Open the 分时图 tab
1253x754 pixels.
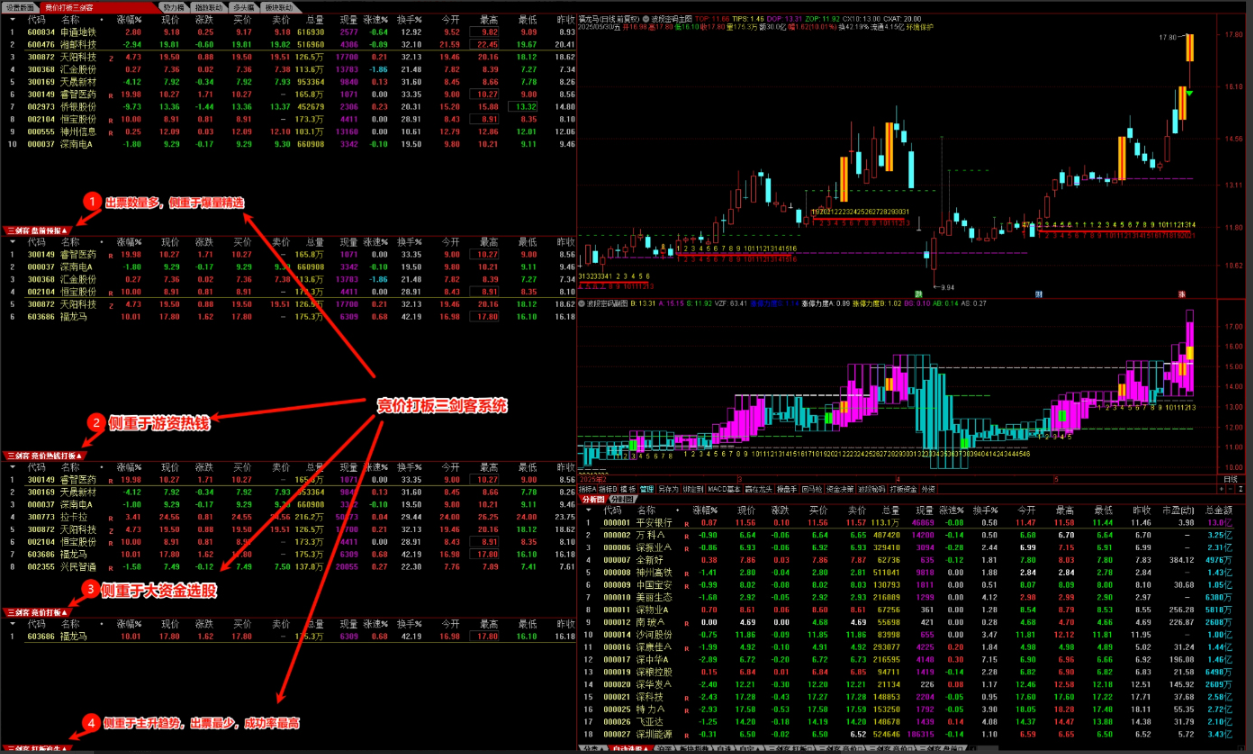click(623, 498)
